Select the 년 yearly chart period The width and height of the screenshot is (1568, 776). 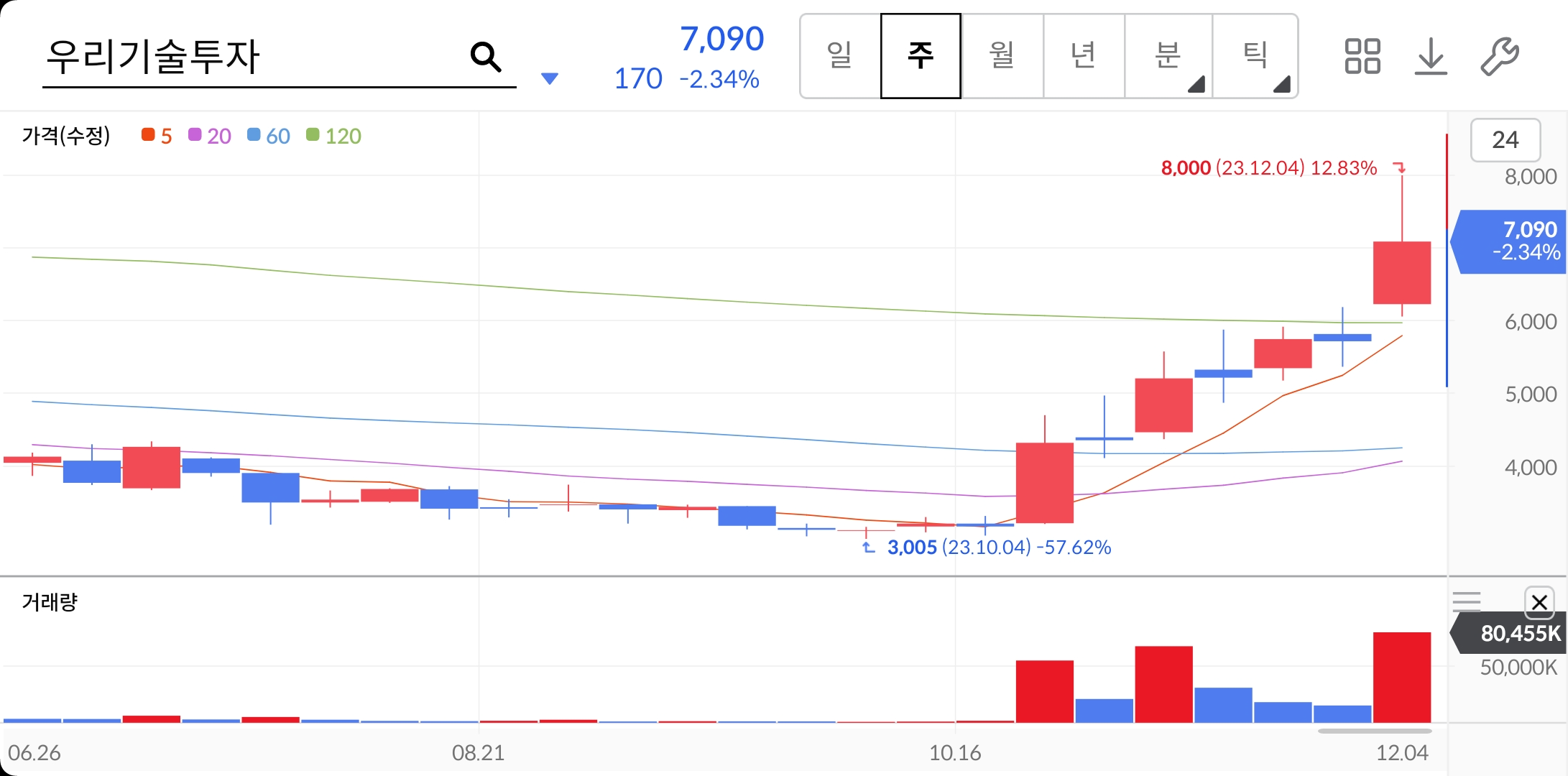pyautogui.click(x=1083, y=56)
